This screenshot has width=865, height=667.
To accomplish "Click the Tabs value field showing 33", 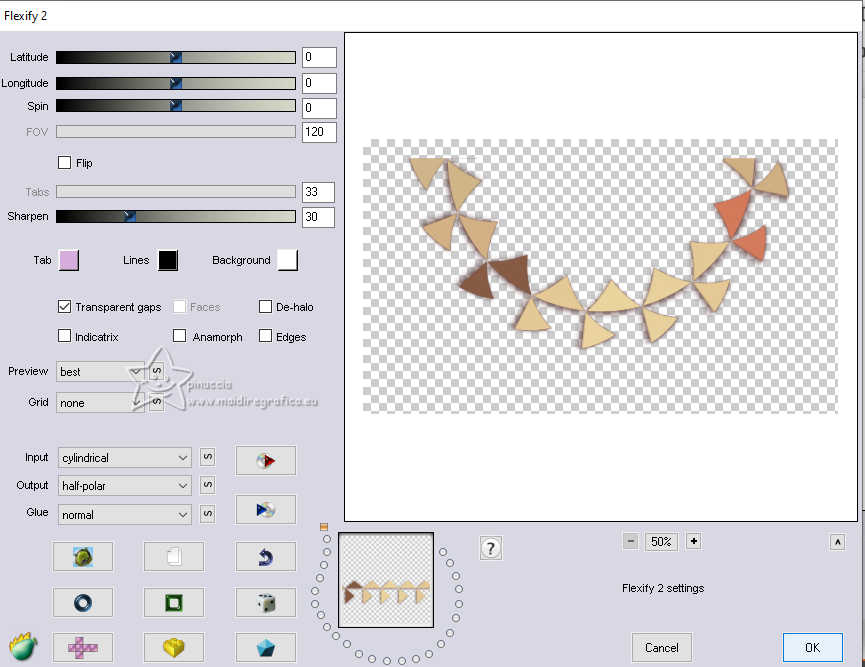I will (318, 191).
